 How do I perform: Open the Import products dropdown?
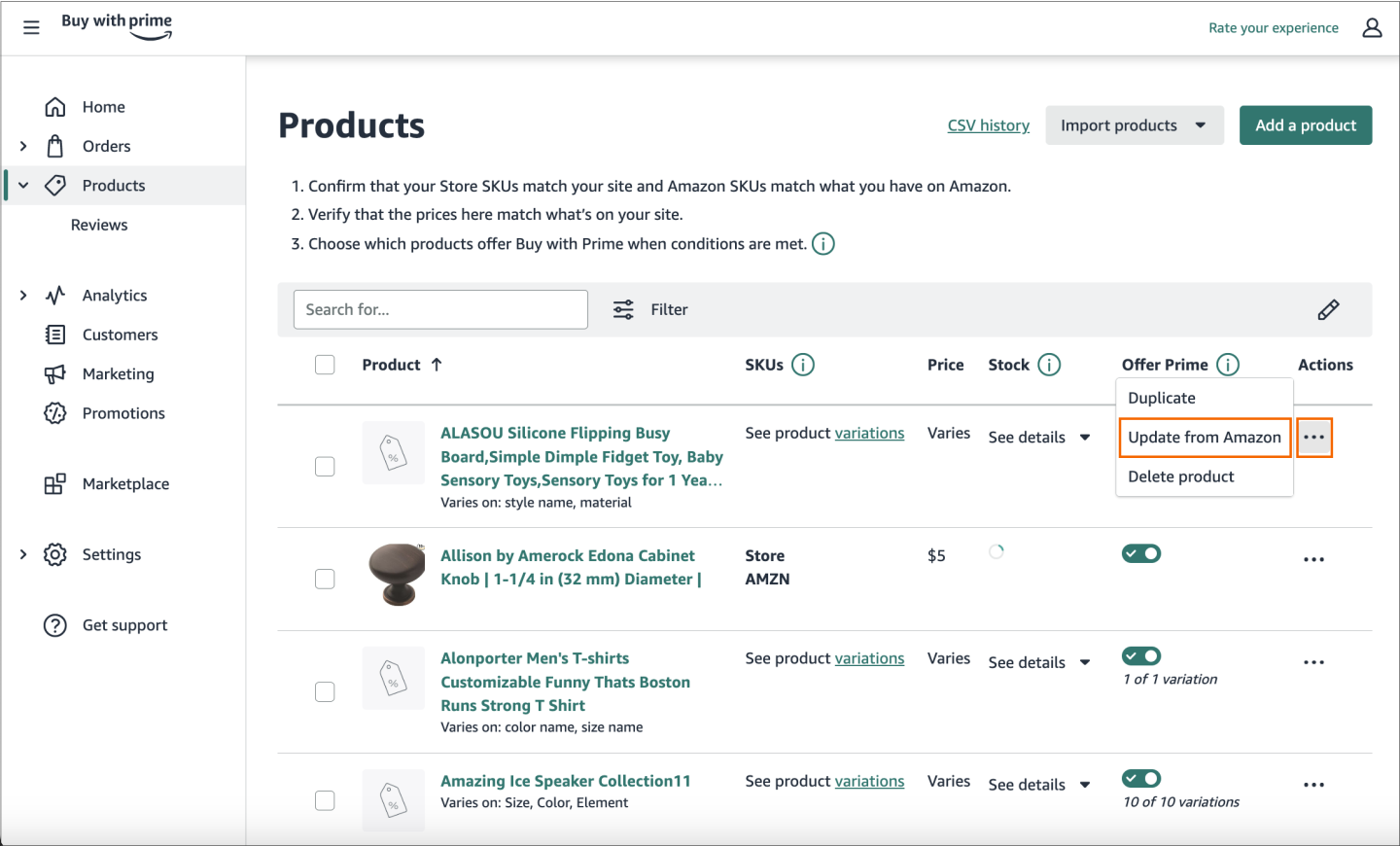tap(1134, 124)
